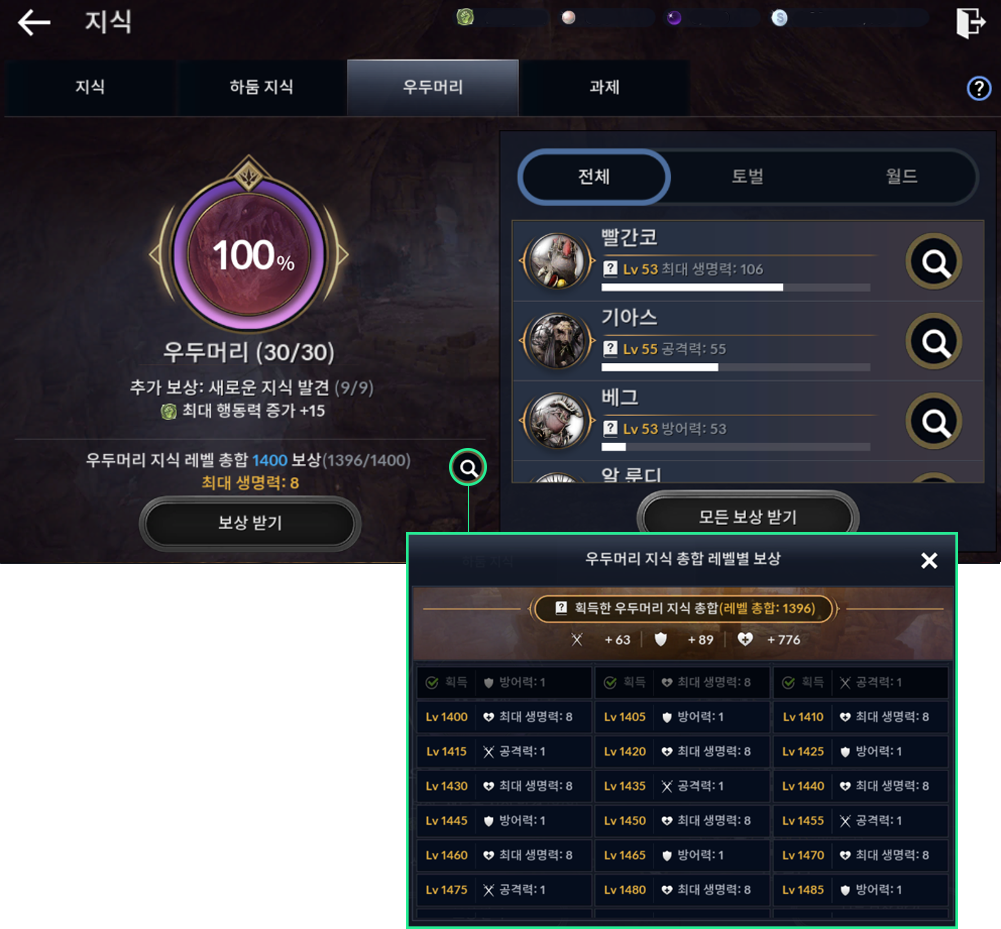Switch to the 하둠 지식 tab

pos(262,87)
